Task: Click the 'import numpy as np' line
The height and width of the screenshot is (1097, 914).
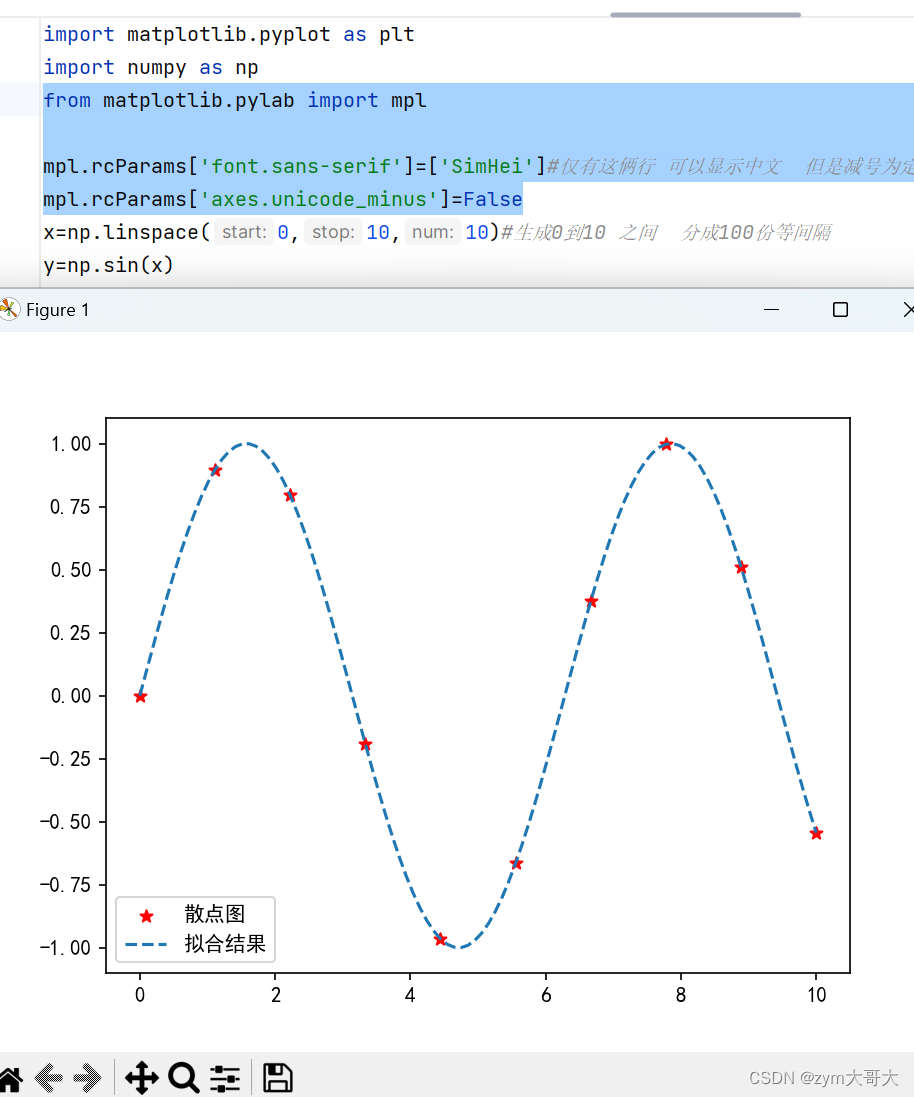Action: pos(150,67)
